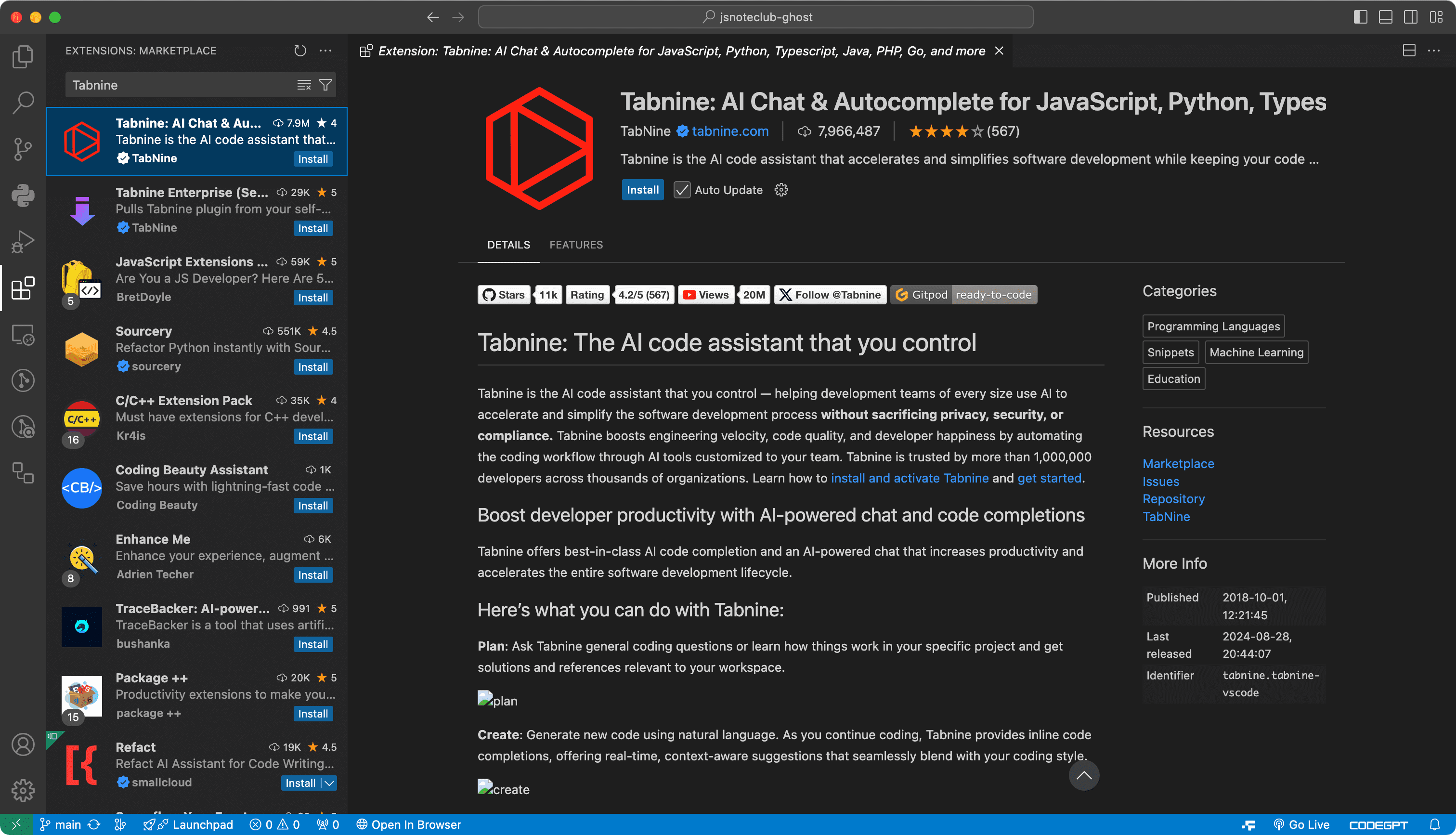
Task: Open the Filter Extensions funnel icon
Action: click(x=325, y=84)
